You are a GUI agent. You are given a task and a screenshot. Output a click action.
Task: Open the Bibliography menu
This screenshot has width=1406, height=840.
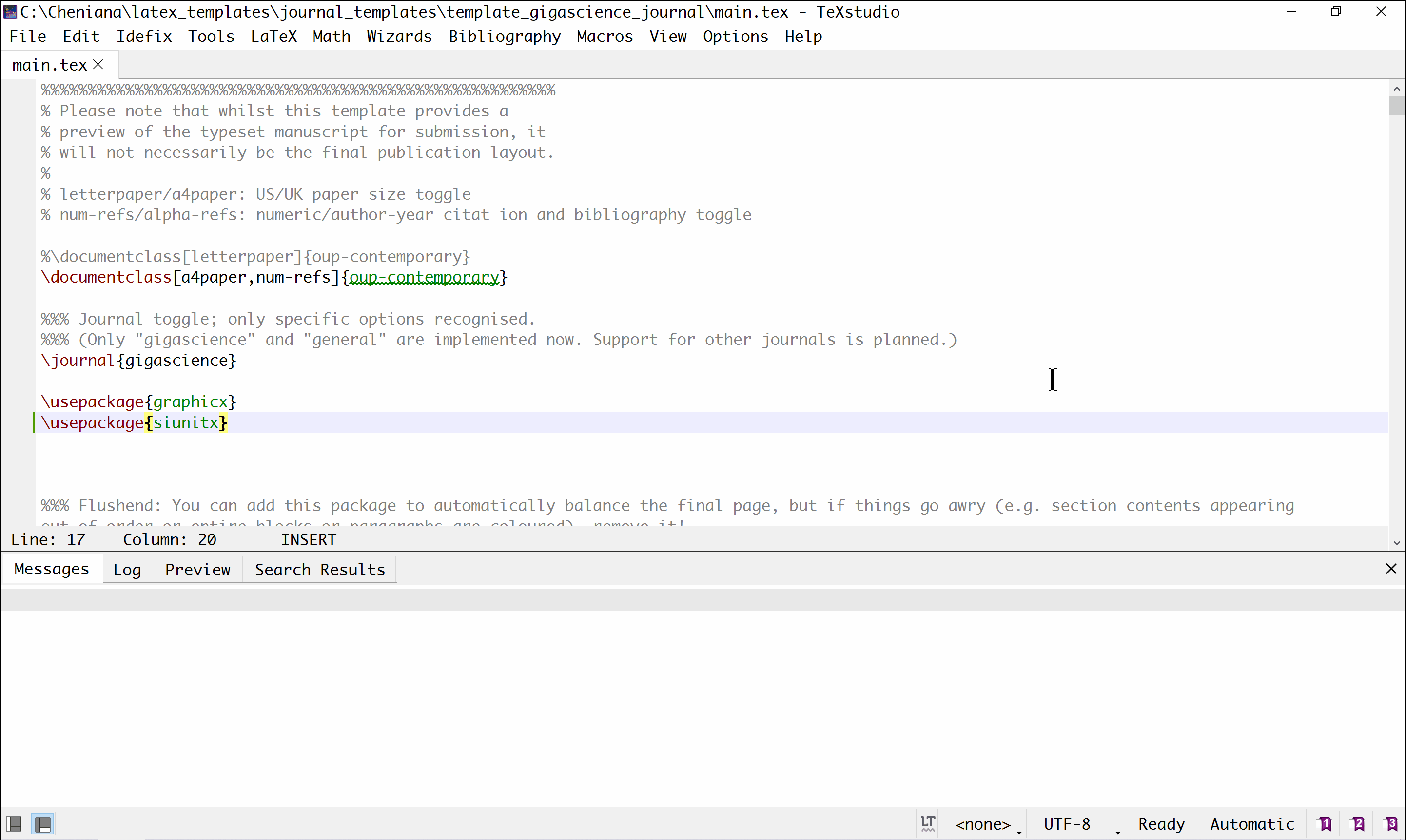(x=503, y=36)
